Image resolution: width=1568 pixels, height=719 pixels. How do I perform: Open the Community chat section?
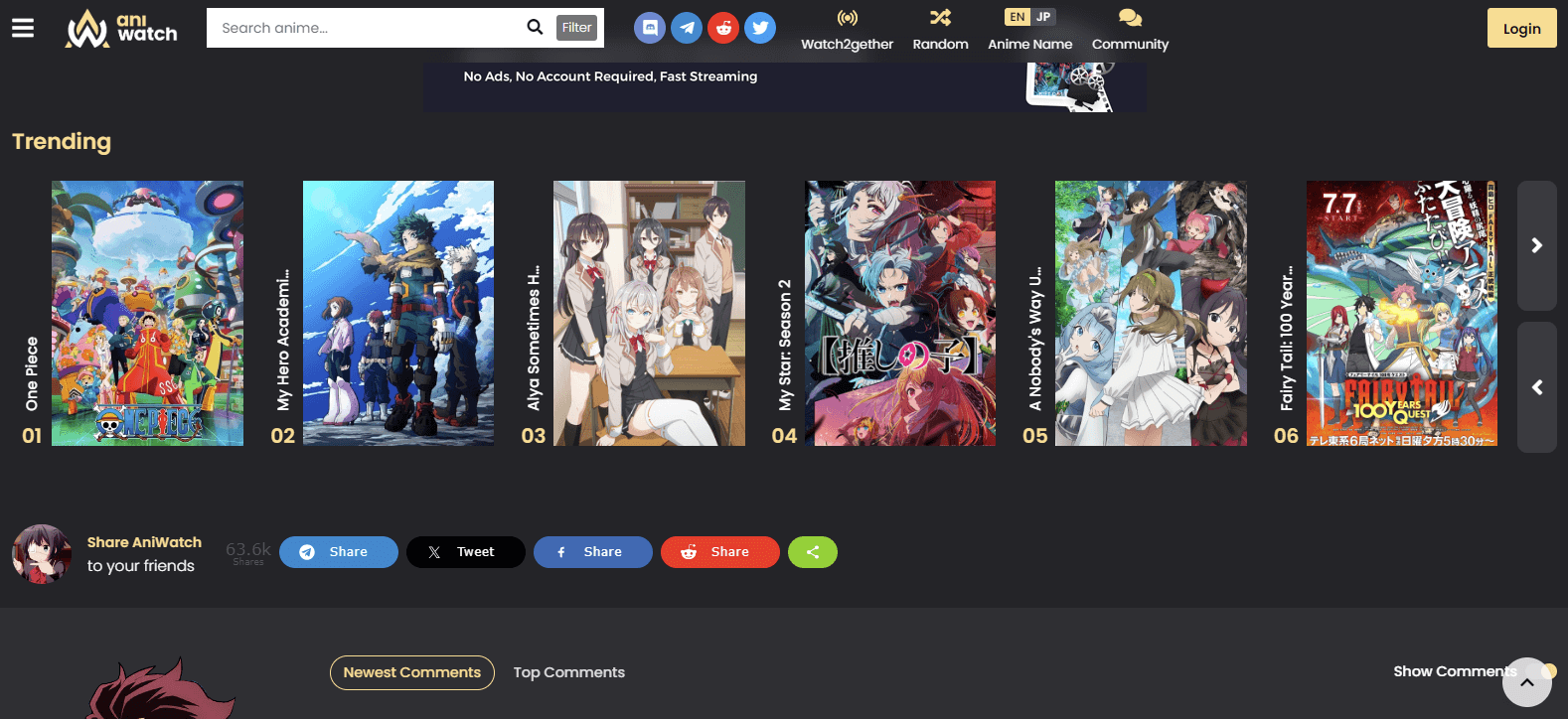point(1130,30)
